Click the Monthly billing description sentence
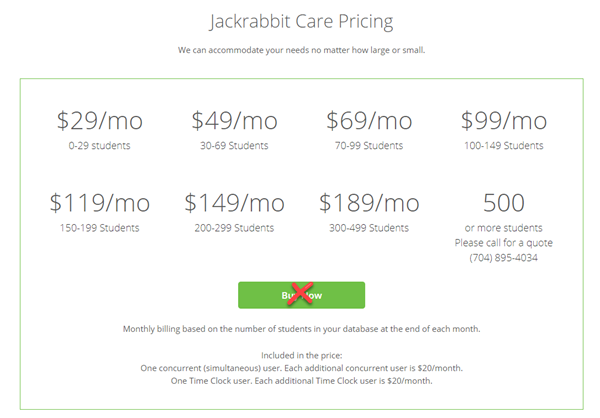Screen dimensions: 600x418 click(x=301, y=329)
